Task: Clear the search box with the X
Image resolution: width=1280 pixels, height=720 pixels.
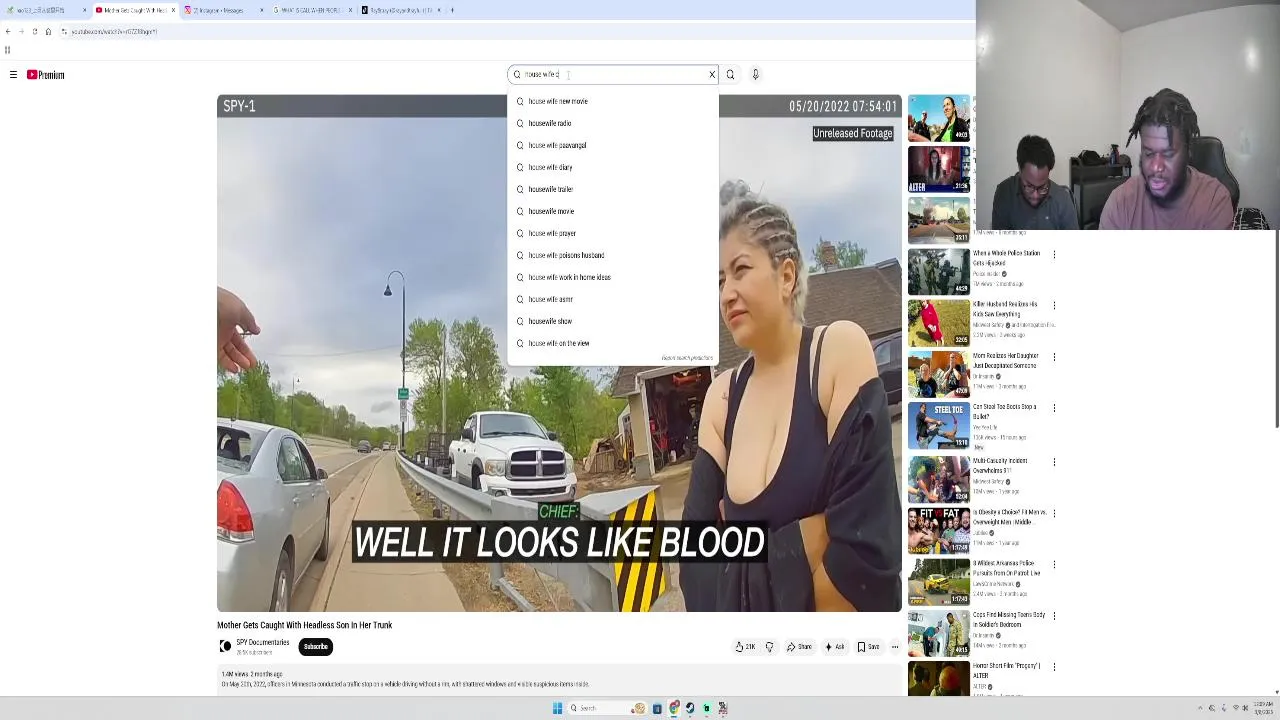Action: click(x=712, y=75)
